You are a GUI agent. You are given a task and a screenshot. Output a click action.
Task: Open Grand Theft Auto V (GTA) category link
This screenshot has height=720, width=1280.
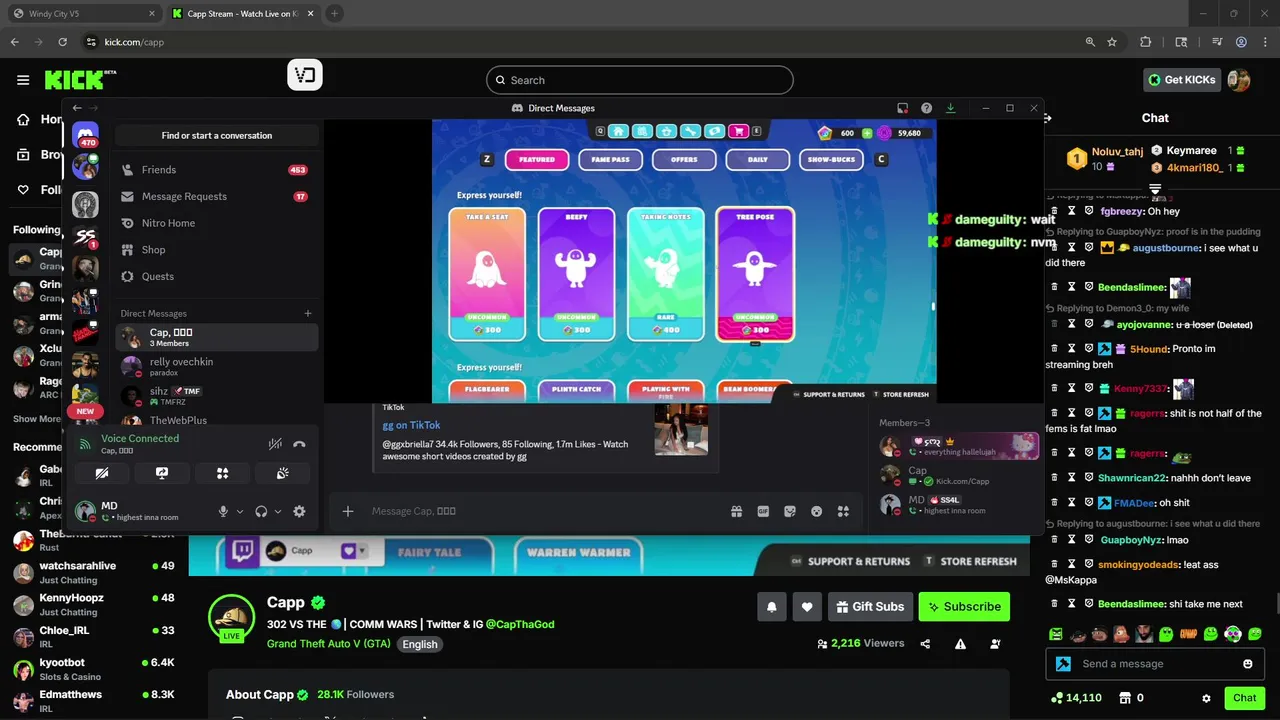328,644
